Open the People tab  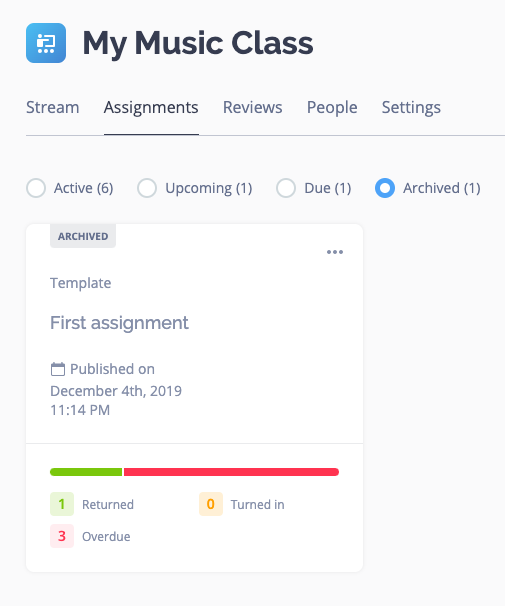click(332, 107)
